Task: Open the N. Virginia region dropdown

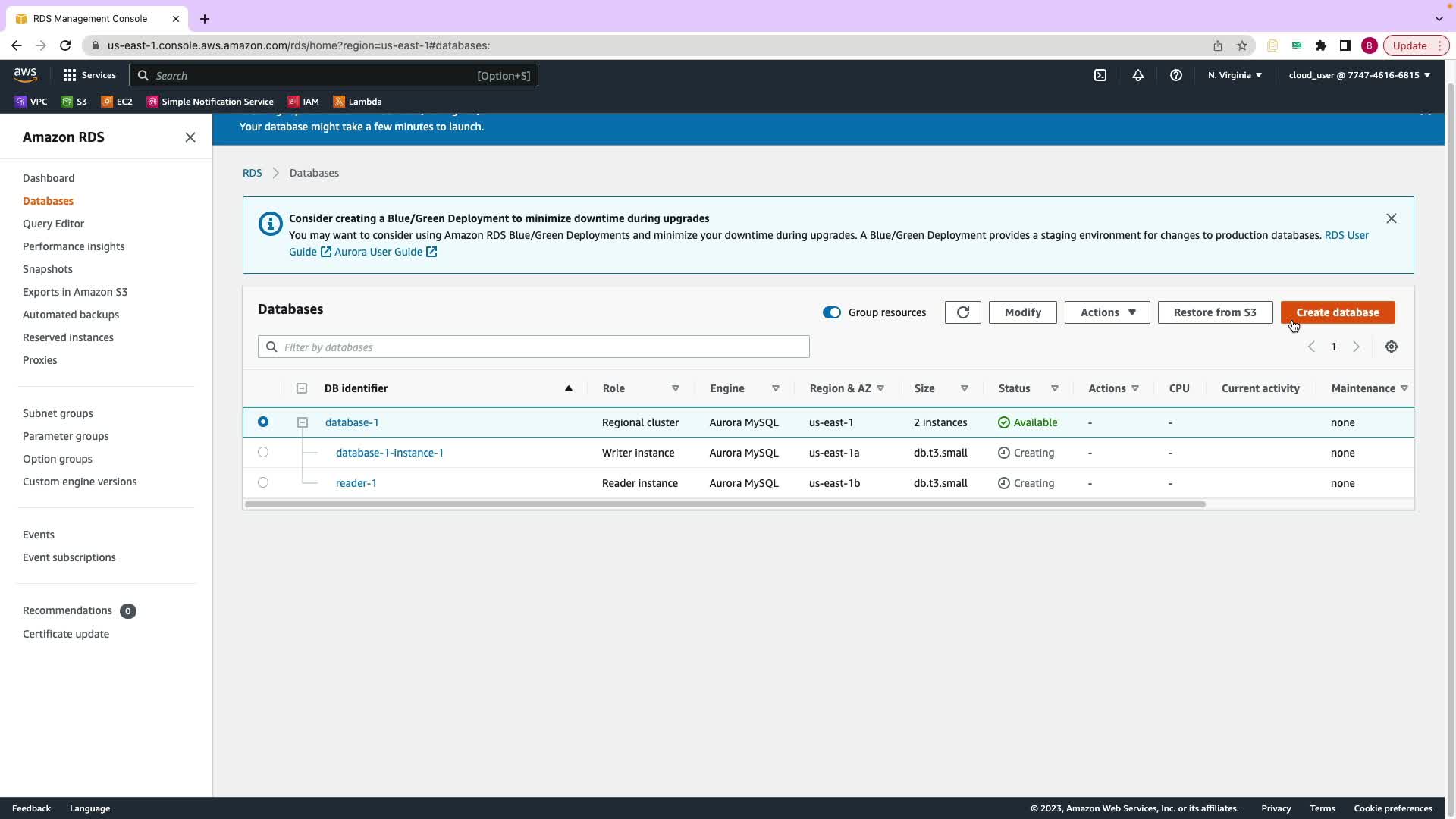Action: 1235,75
